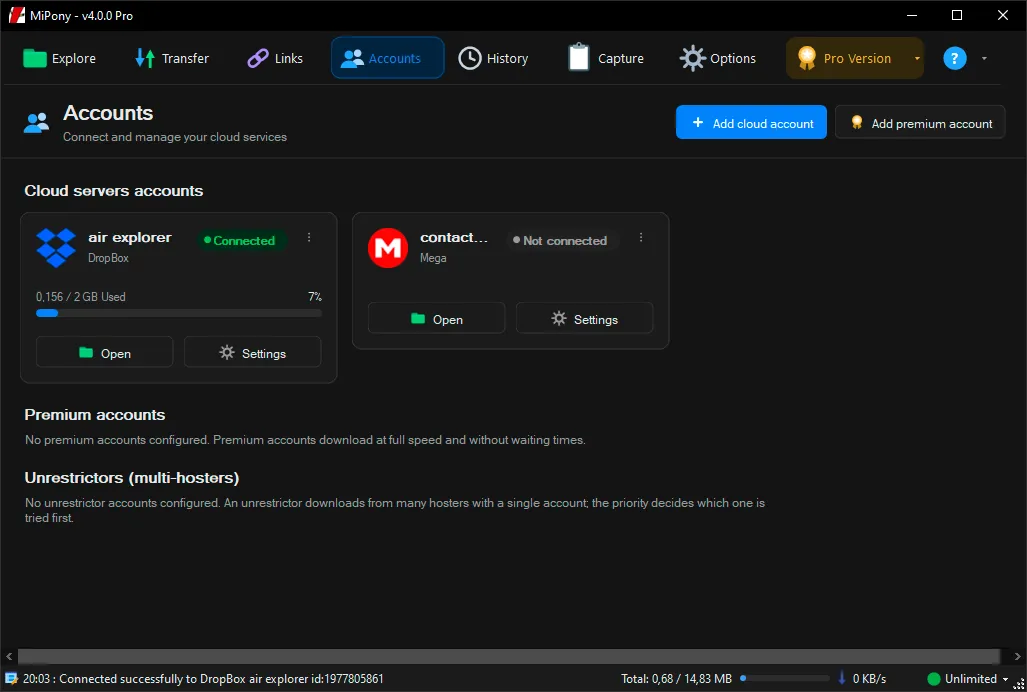Open the air explorer DropBox account
The height and width of the screenshot is (692, 1027).
pyautogui.click(x=105, y=353)
